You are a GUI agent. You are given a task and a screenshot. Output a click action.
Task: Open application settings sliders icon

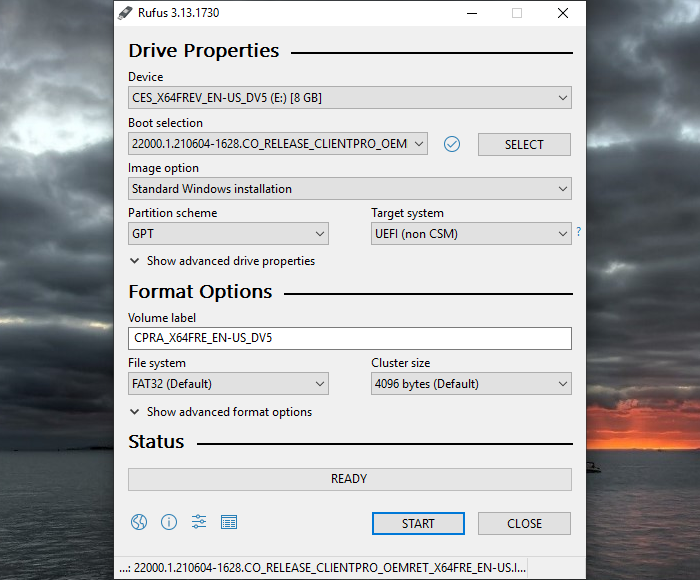[199, 522]
